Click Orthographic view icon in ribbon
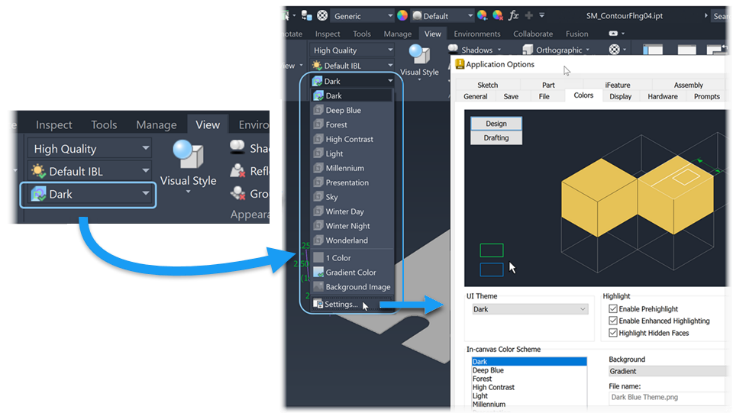Screen dimensions: 733x413 click(528, 50)
